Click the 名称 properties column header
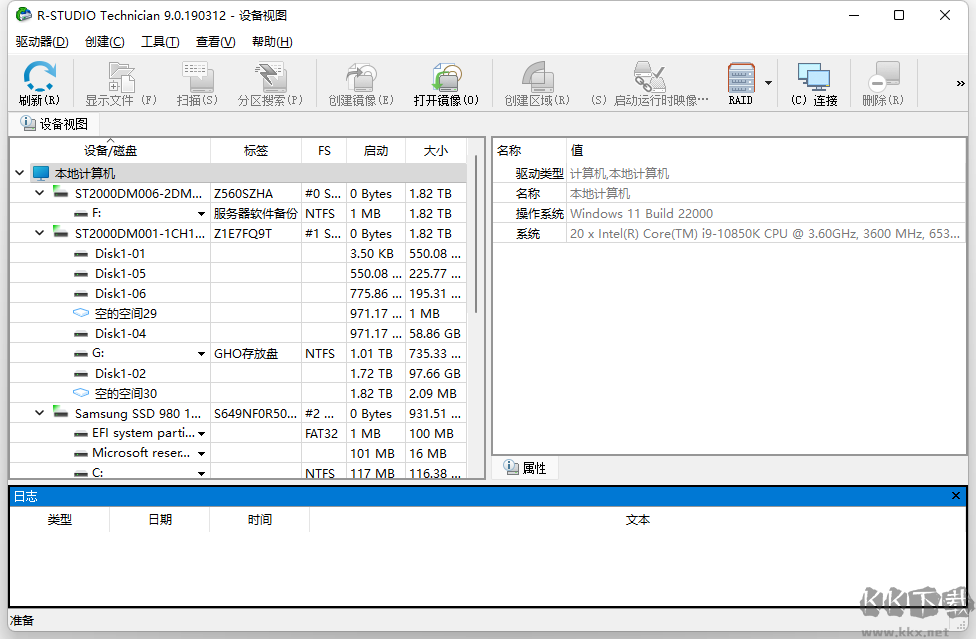Screen dimensions: 976x639 click(530, 151)
